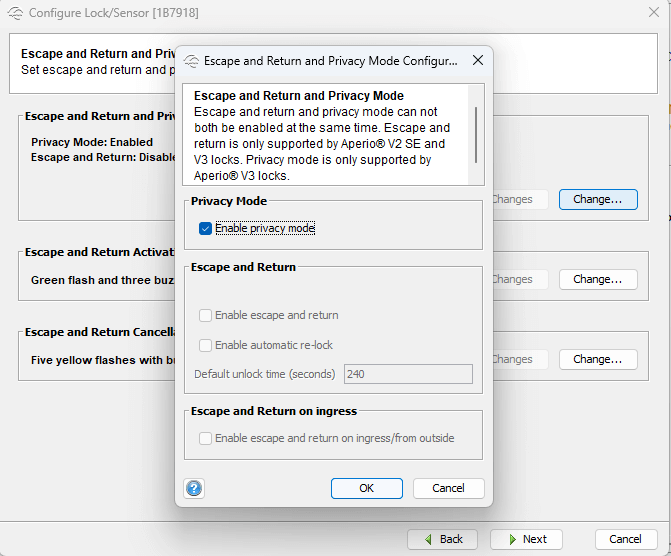
Task: Proceed with the Next wizard button
Action: click(526, 539)
